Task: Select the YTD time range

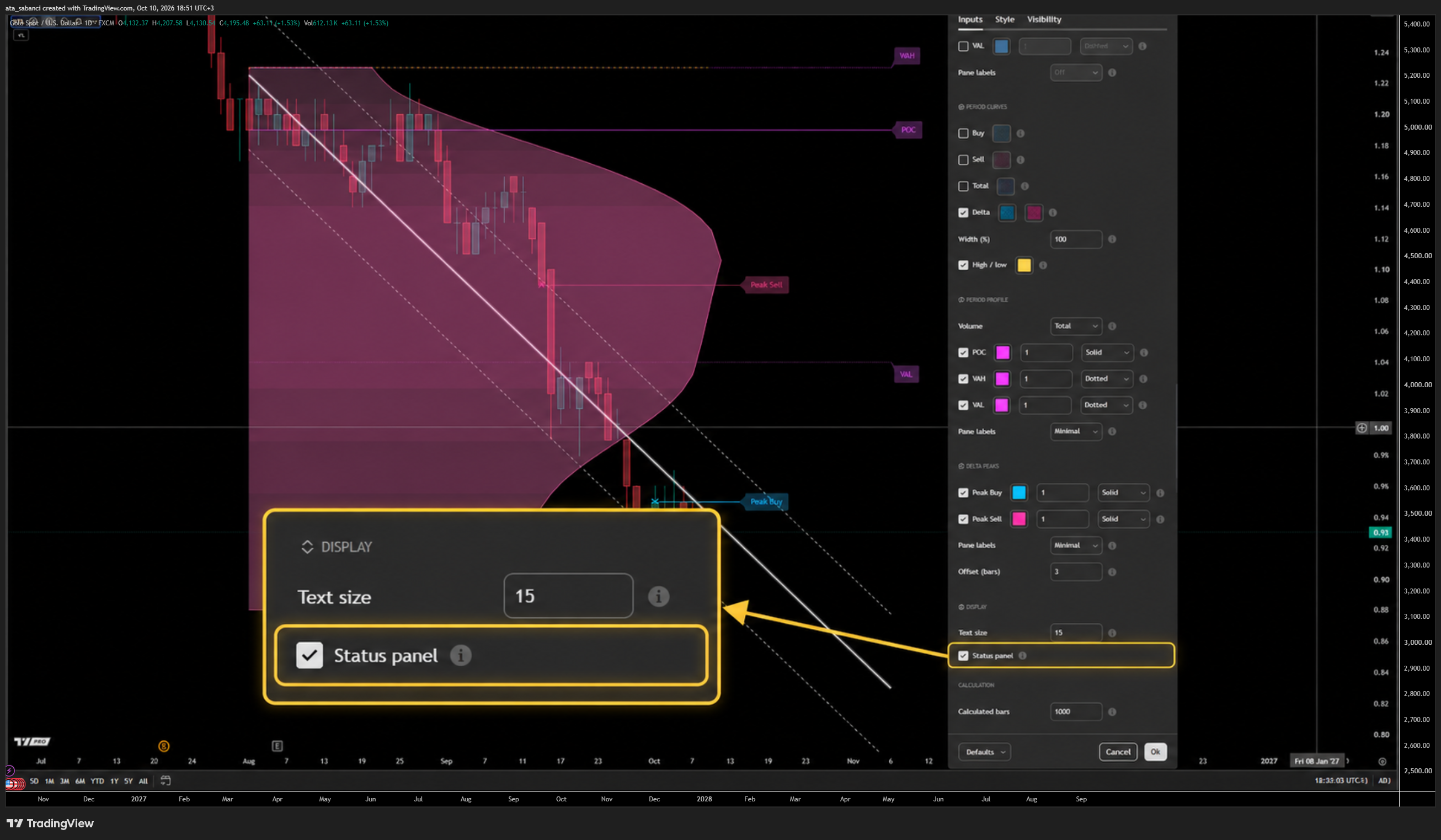Action: tap(97, 781)
